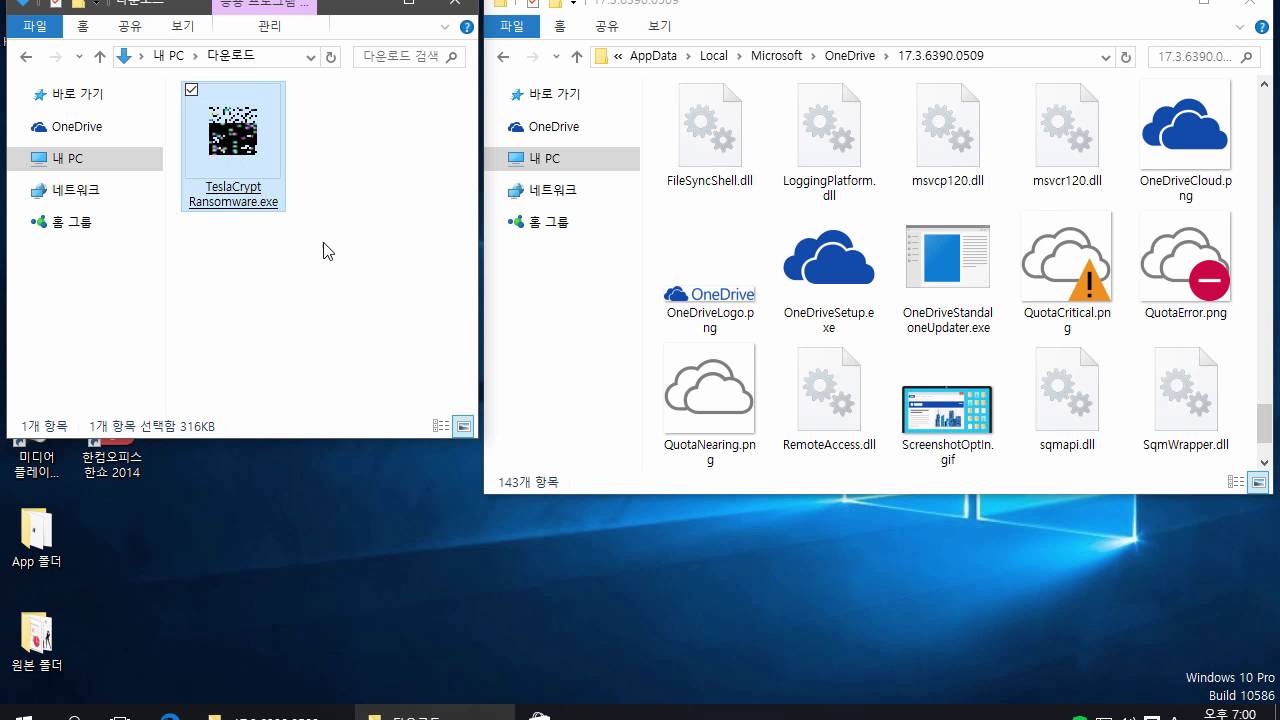Image resolution: width=1280 pixels, height=720 pixels.
Task: Click the vertical scrollbar thumb in OneDrive folder window
Action: (x=1264, y=423)
